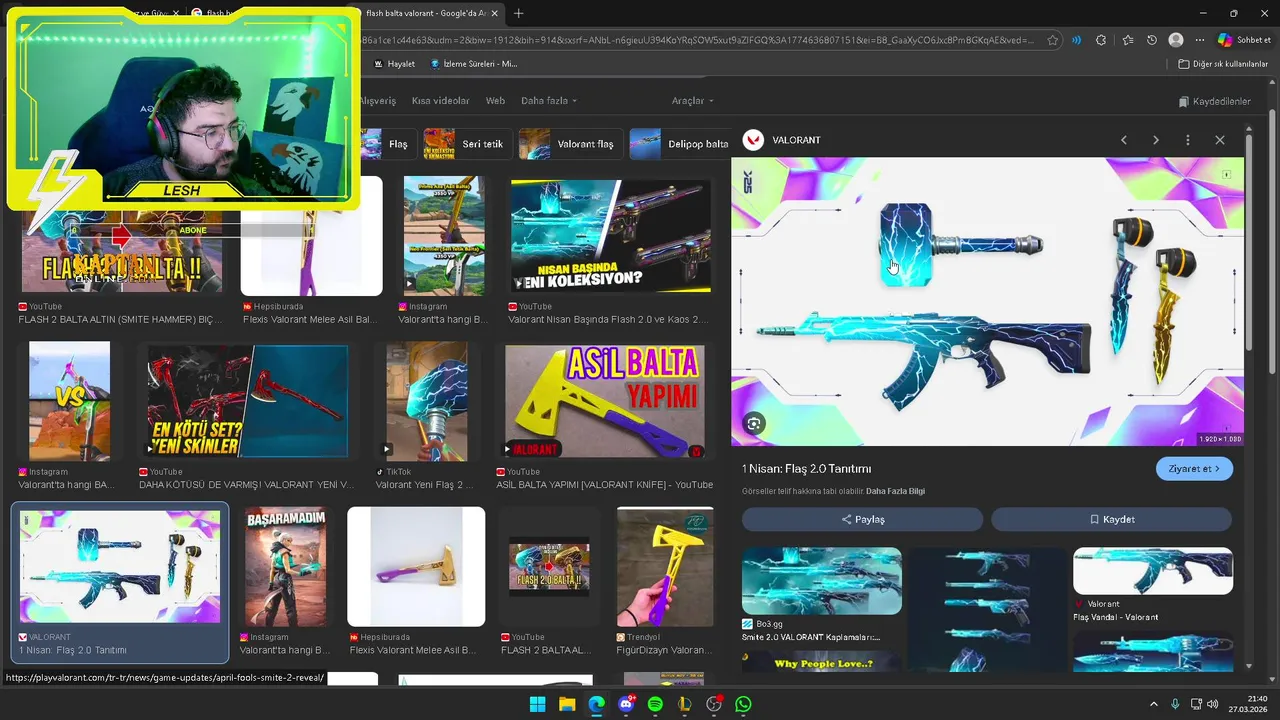The height and width of the screenshot is (720, 1280).
Task: Open the TikTok Valorant Yeni Flaş 2 thumbnail
Action: 427,402
